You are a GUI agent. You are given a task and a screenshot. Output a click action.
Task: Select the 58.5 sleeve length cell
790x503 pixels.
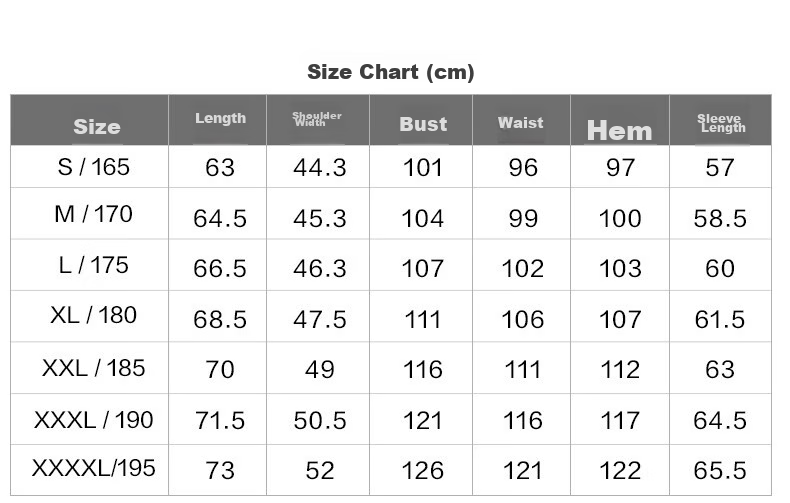pyautogui.click(x=720, y=218)
